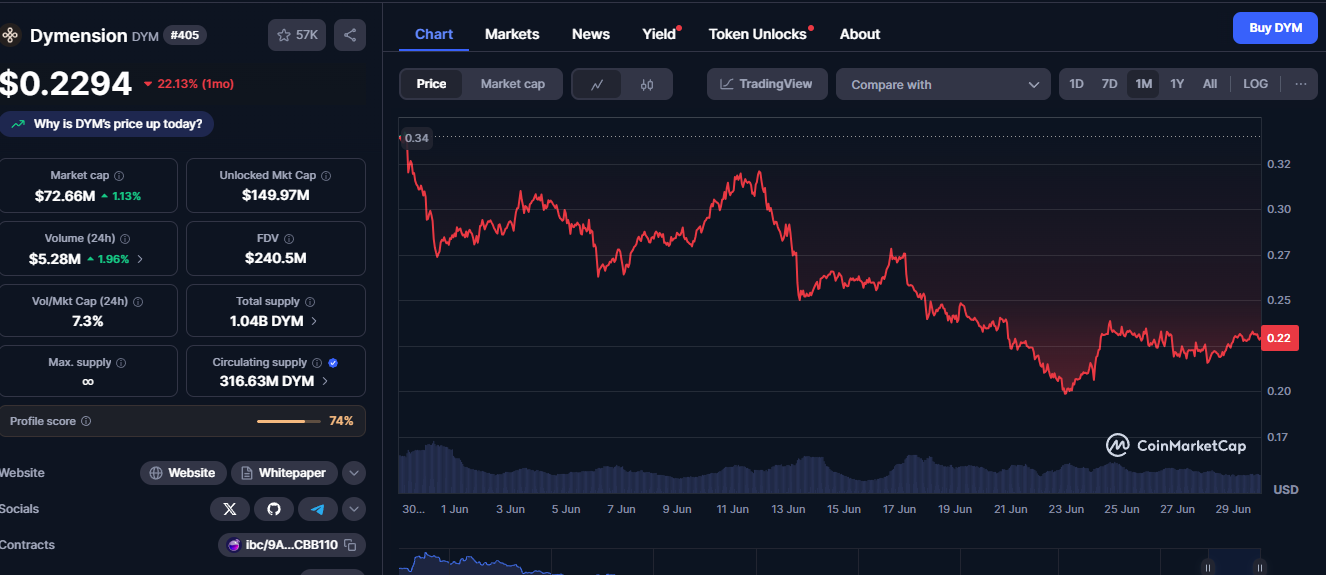Open the X (Twitter) social link
The height and width of the screenshot is (575, 1326).
[x=230, y=509]
